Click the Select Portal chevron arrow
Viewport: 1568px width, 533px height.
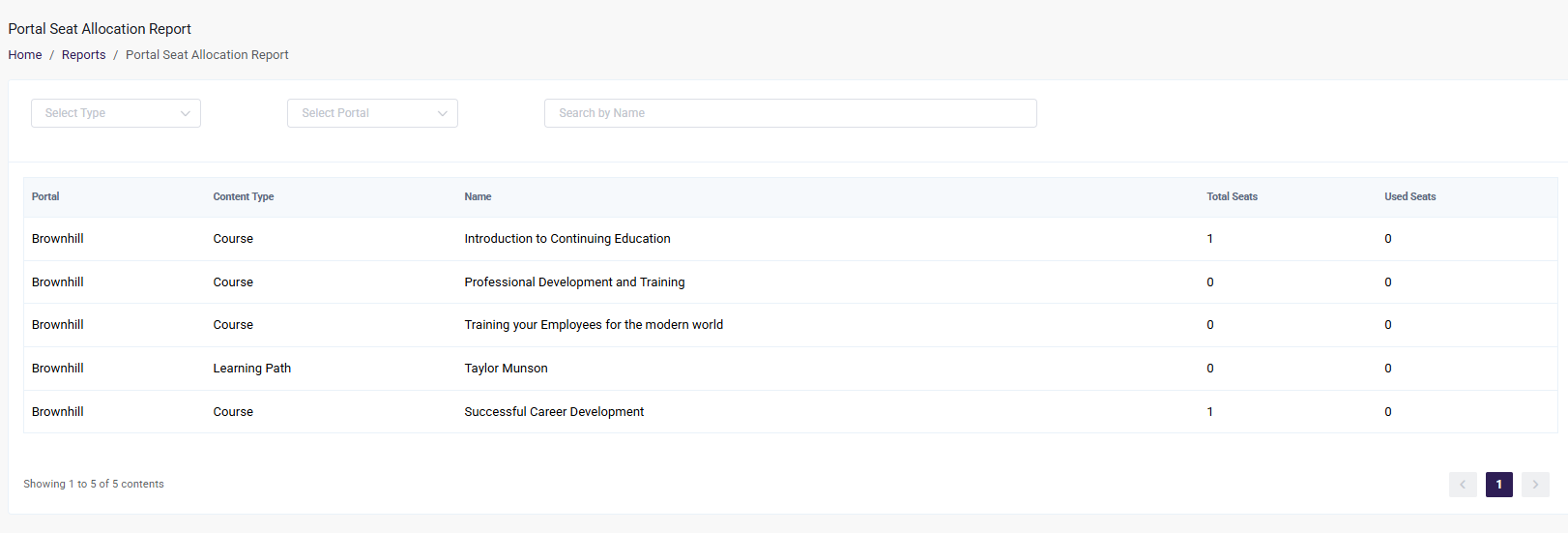(442, 113)
